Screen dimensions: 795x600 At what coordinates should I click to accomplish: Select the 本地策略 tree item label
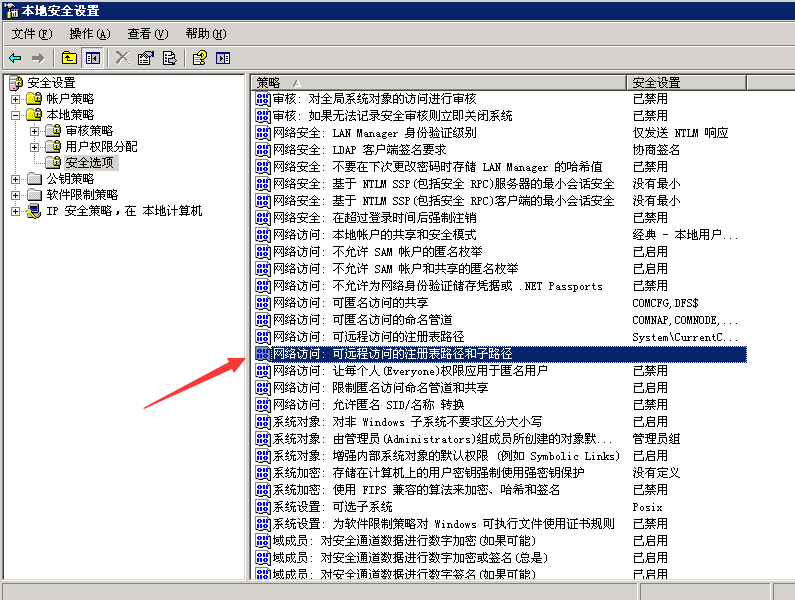pyautogui.click(x=70, y=115)
